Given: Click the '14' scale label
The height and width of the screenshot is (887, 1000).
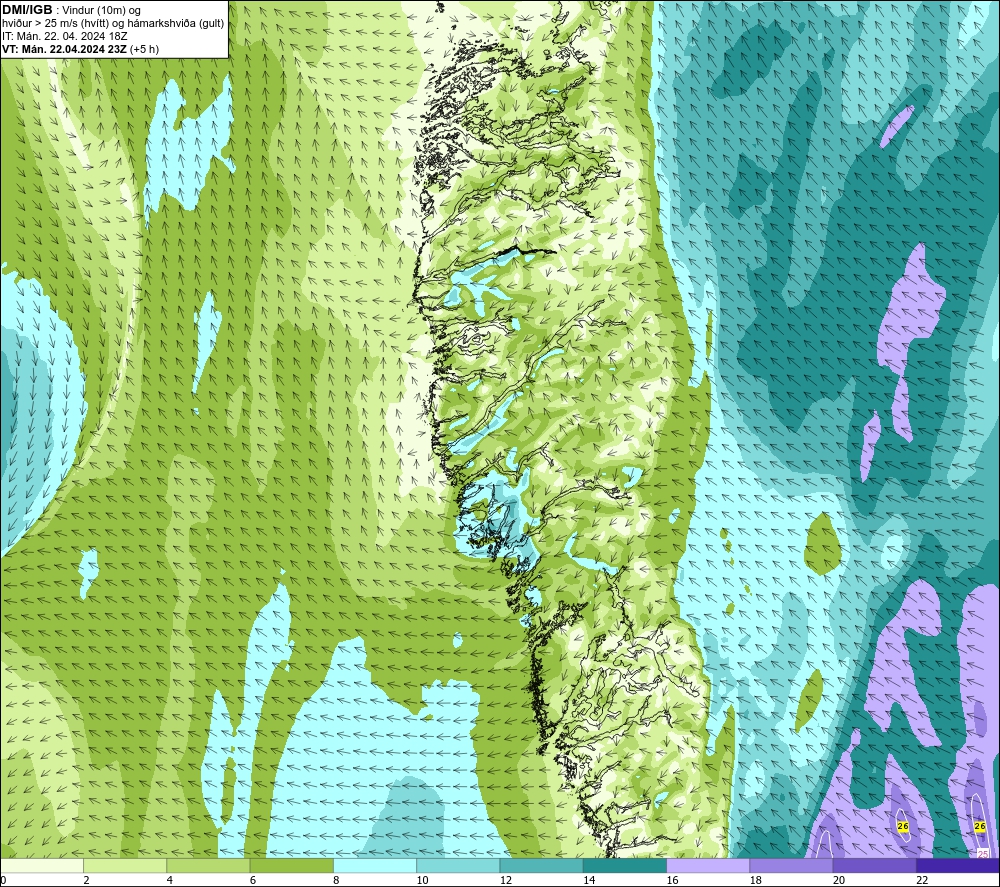Looking at the screenshot, I should click(x=589, y=880).
